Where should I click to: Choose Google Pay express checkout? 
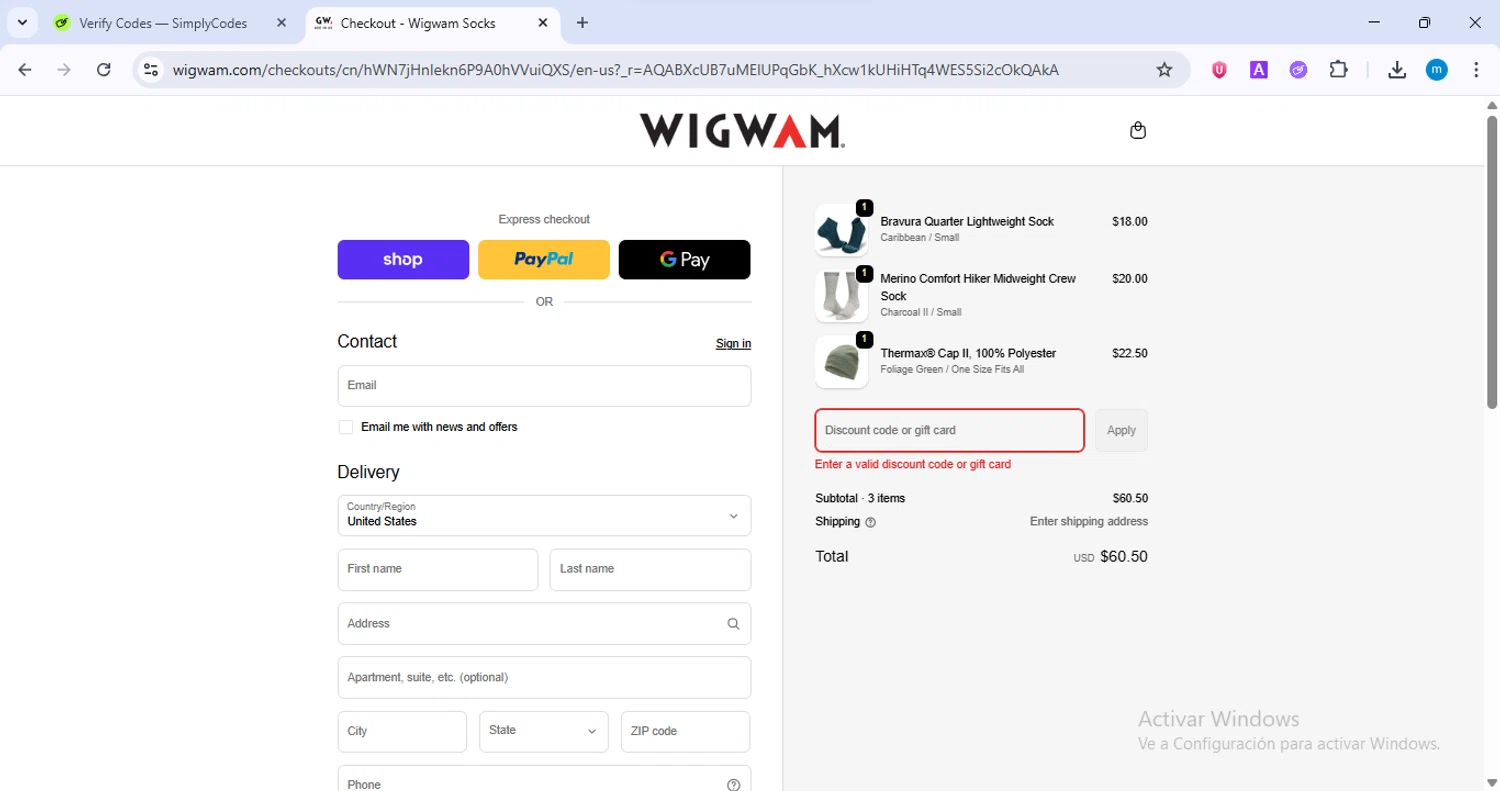pyautogui.click(x=684, y=259)
